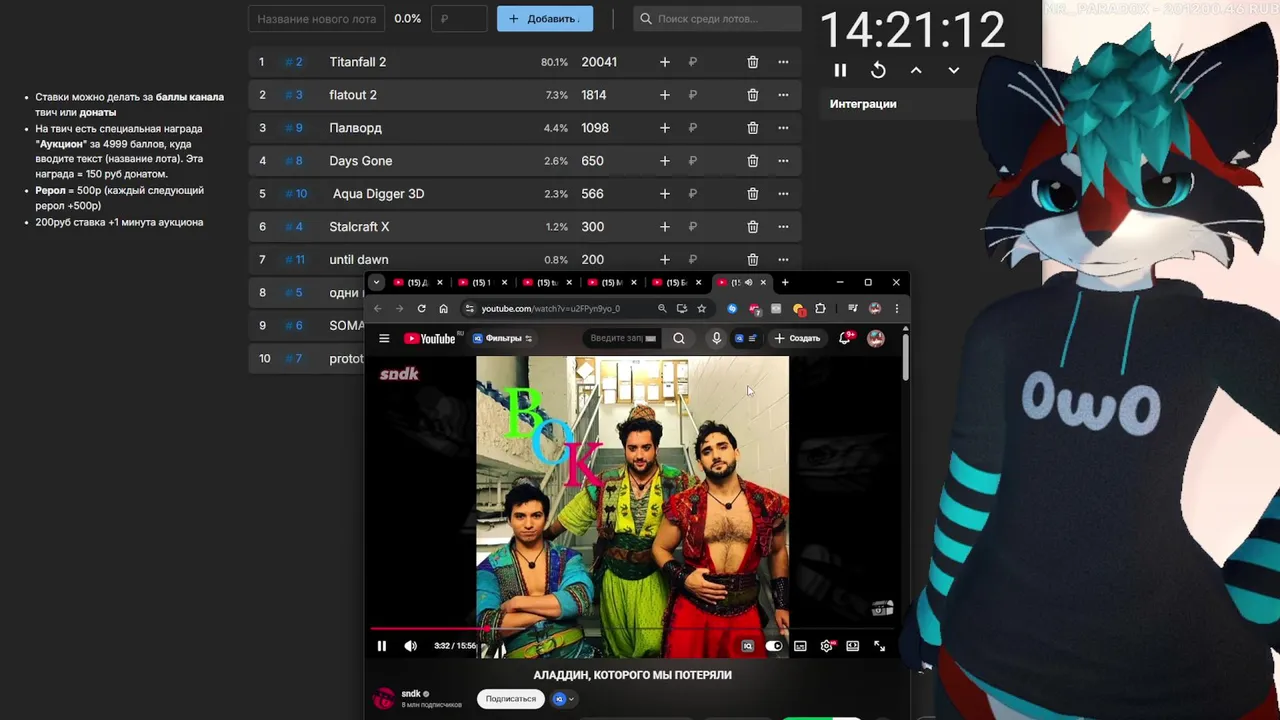Add points to Aqua Digger 3D with plus icon
1280x720 pixels.
coord(665,194)
